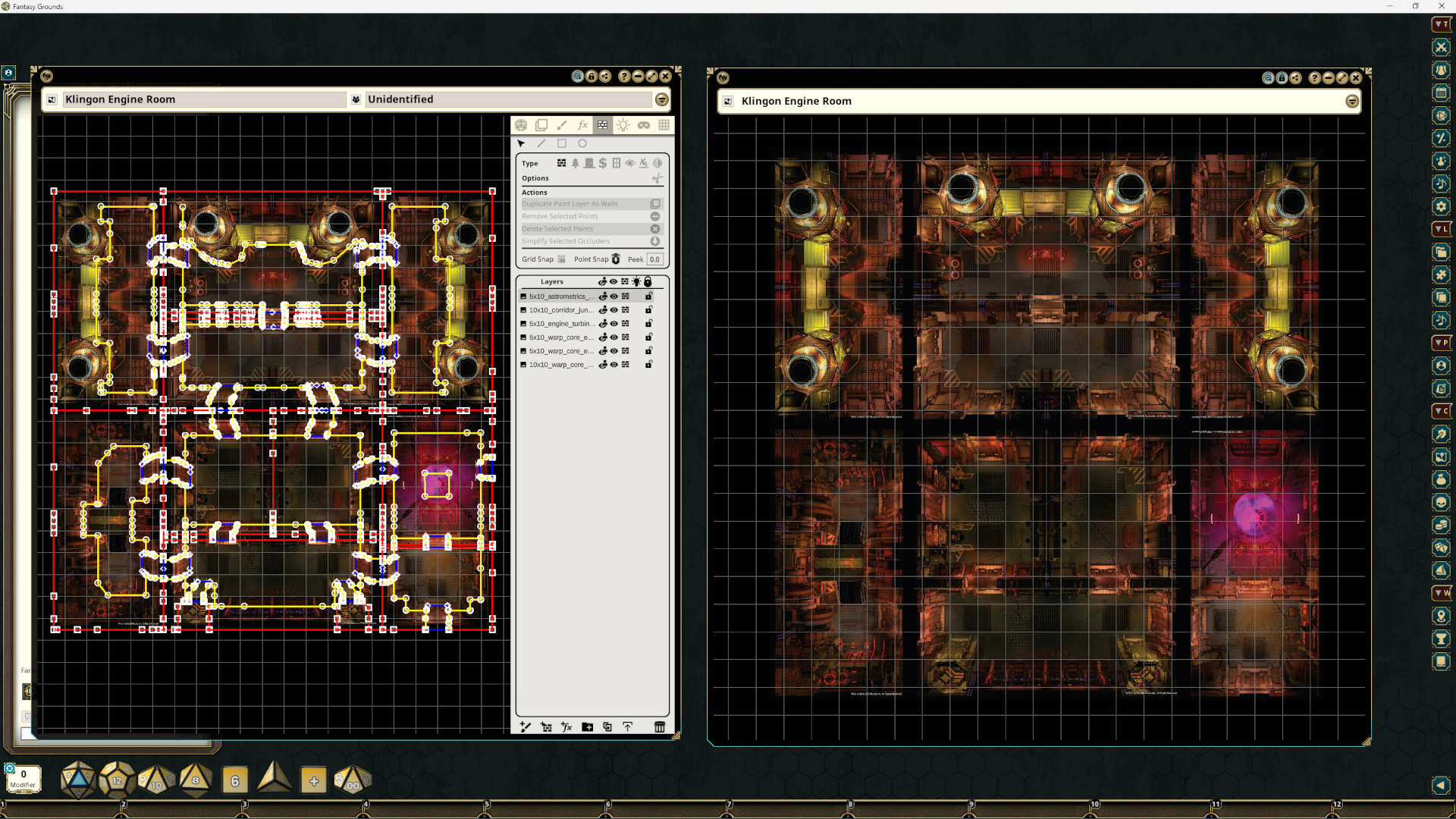Expand the W category in the right sidebar

(1440, 594)
